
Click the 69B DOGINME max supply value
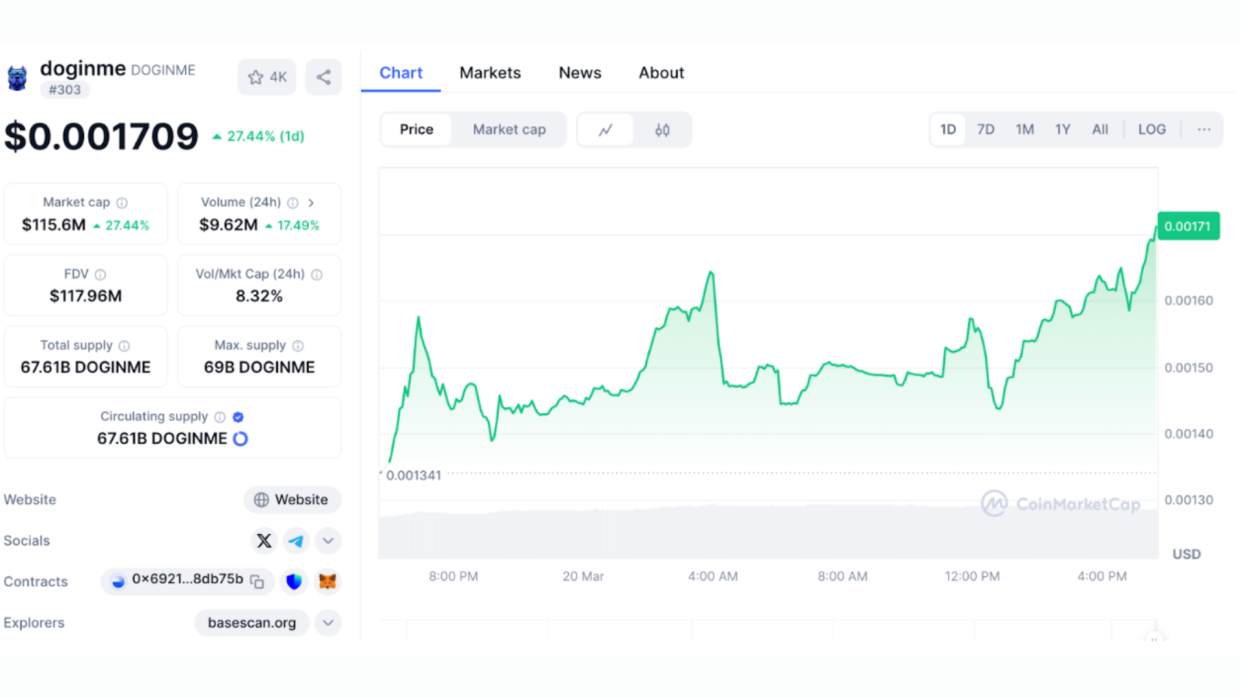pyautogui.click(x=259, y=367)
